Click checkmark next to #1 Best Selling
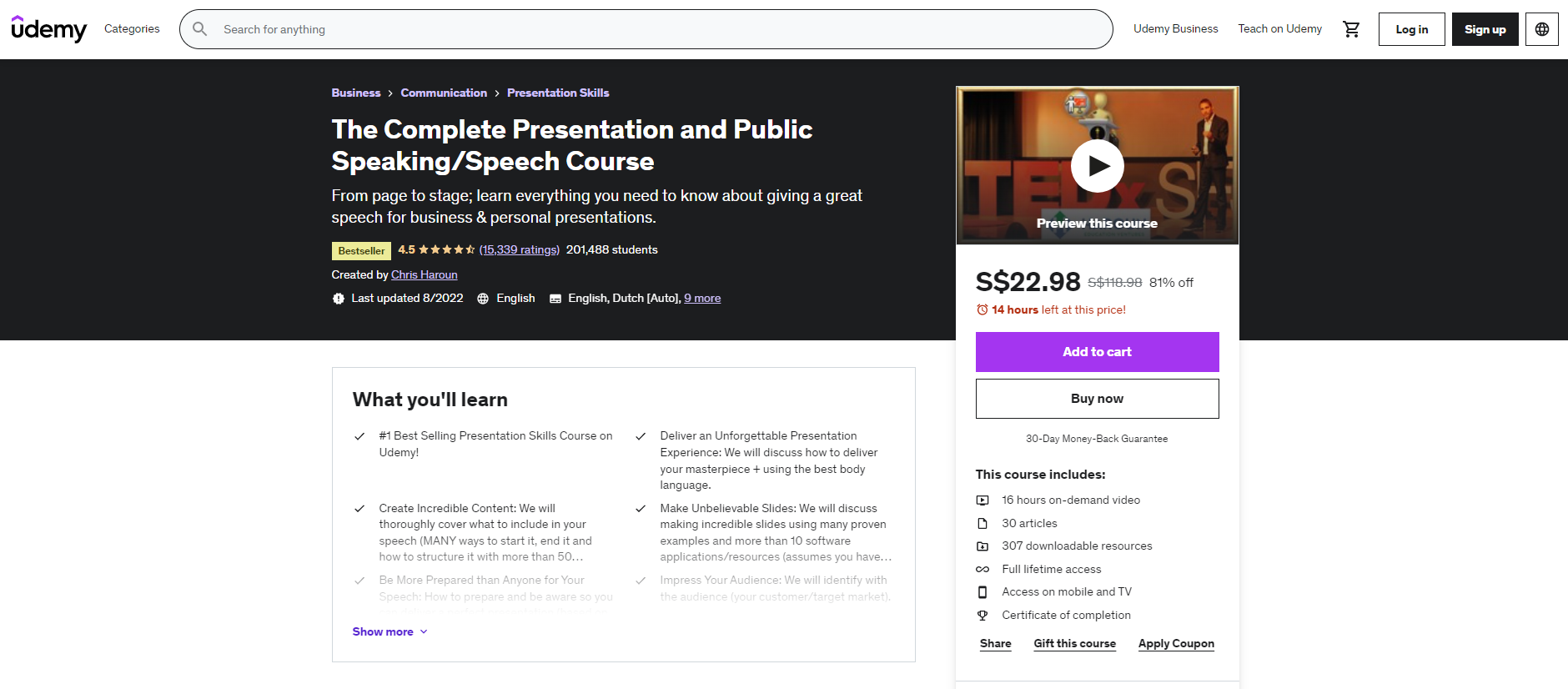The image size is (1568, 689). (x=359, y=436)
